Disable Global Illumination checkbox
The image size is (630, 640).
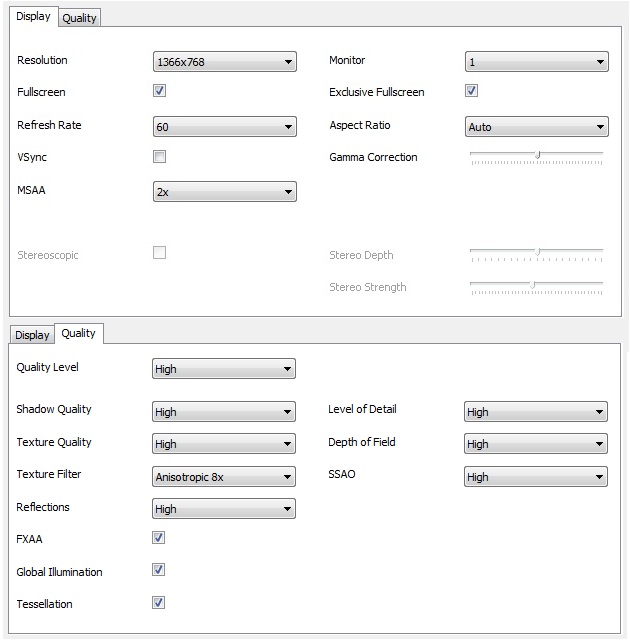click(158, 570)
